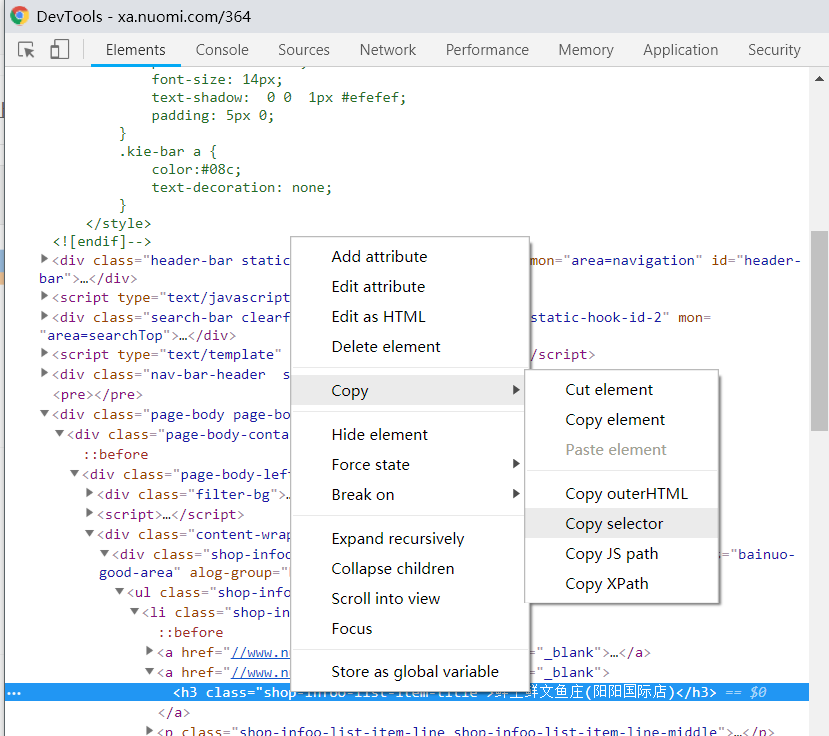Viewport: 829px width, 736px height.
Task: Collapse the page-body div node
Action: (44, 413)
